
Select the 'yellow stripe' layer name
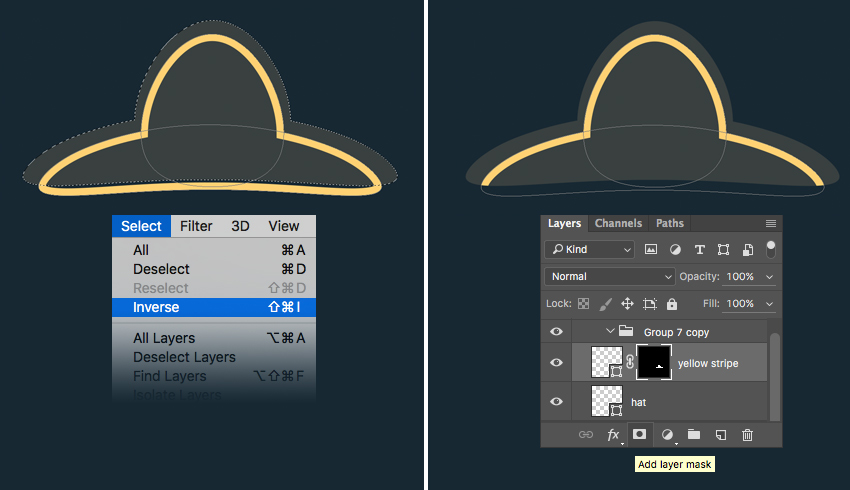click(708, 363)
